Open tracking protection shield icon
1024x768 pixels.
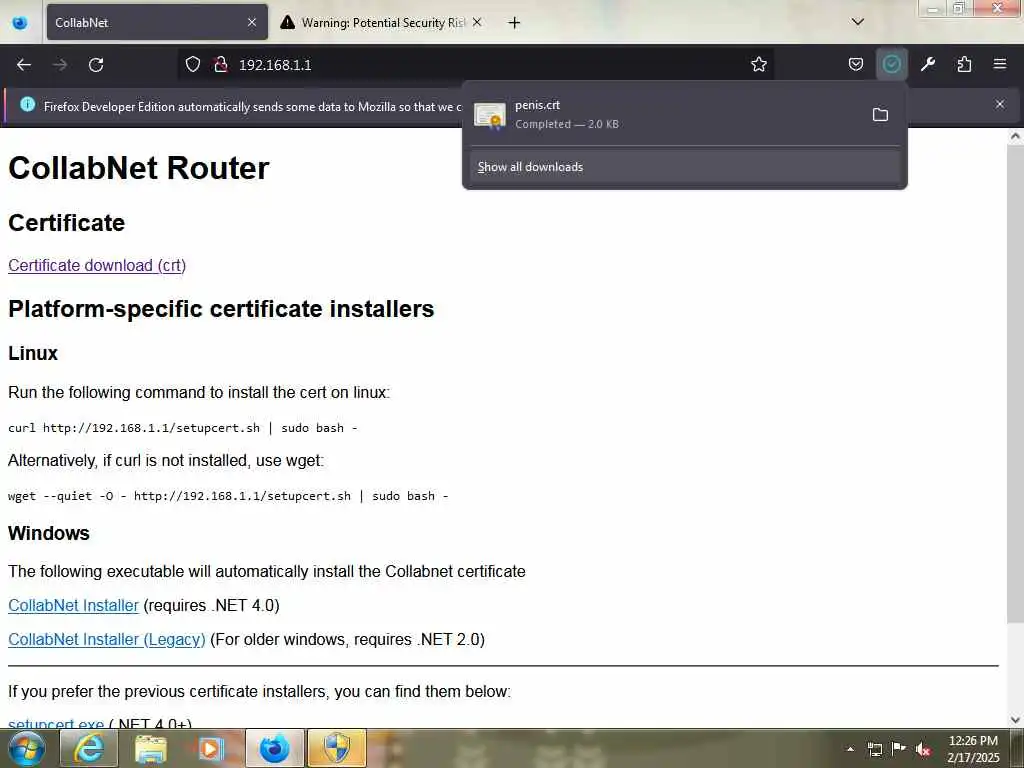[x=193, y=64]
